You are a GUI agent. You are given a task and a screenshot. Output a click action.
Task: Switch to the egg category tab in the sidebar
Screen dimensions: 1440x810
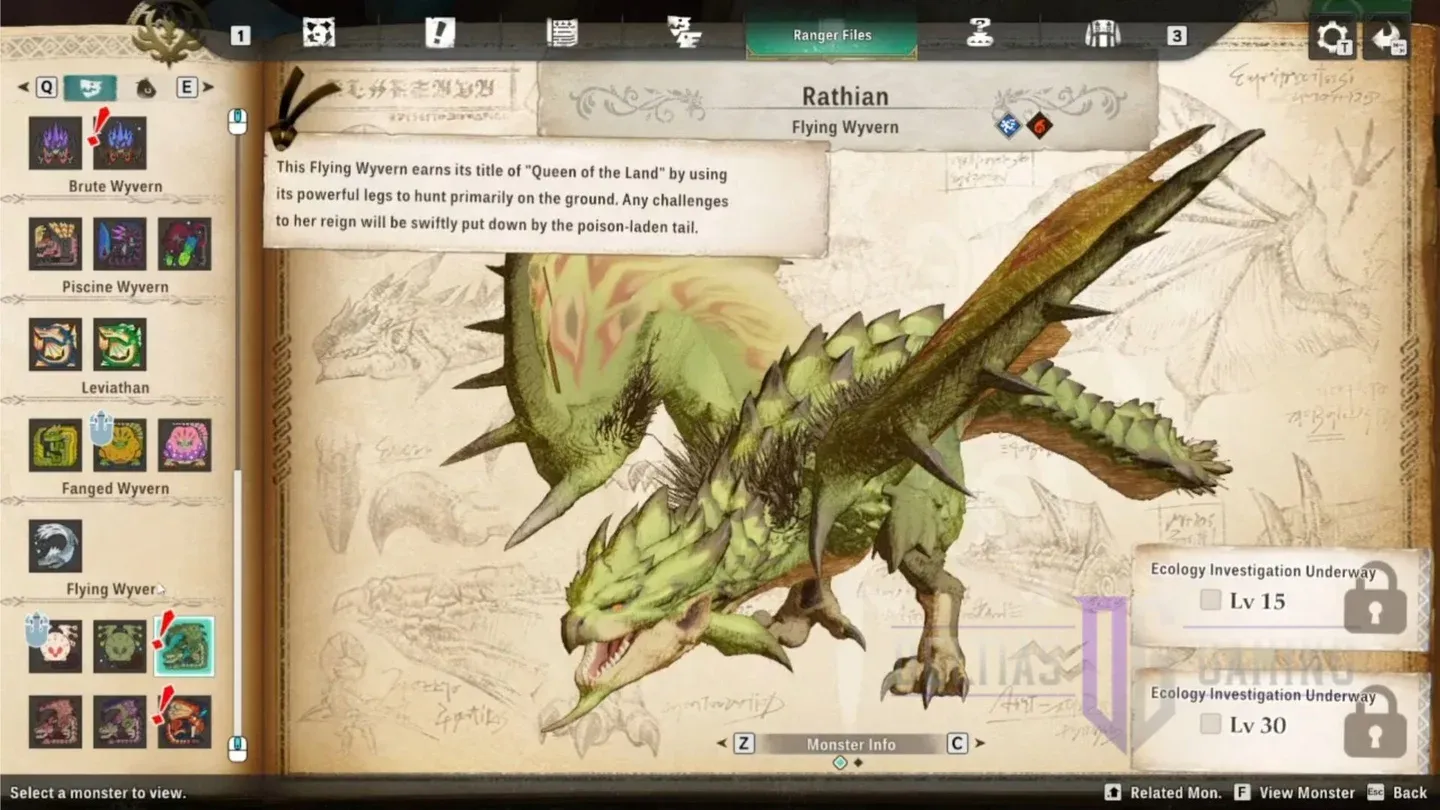[145, 88]
